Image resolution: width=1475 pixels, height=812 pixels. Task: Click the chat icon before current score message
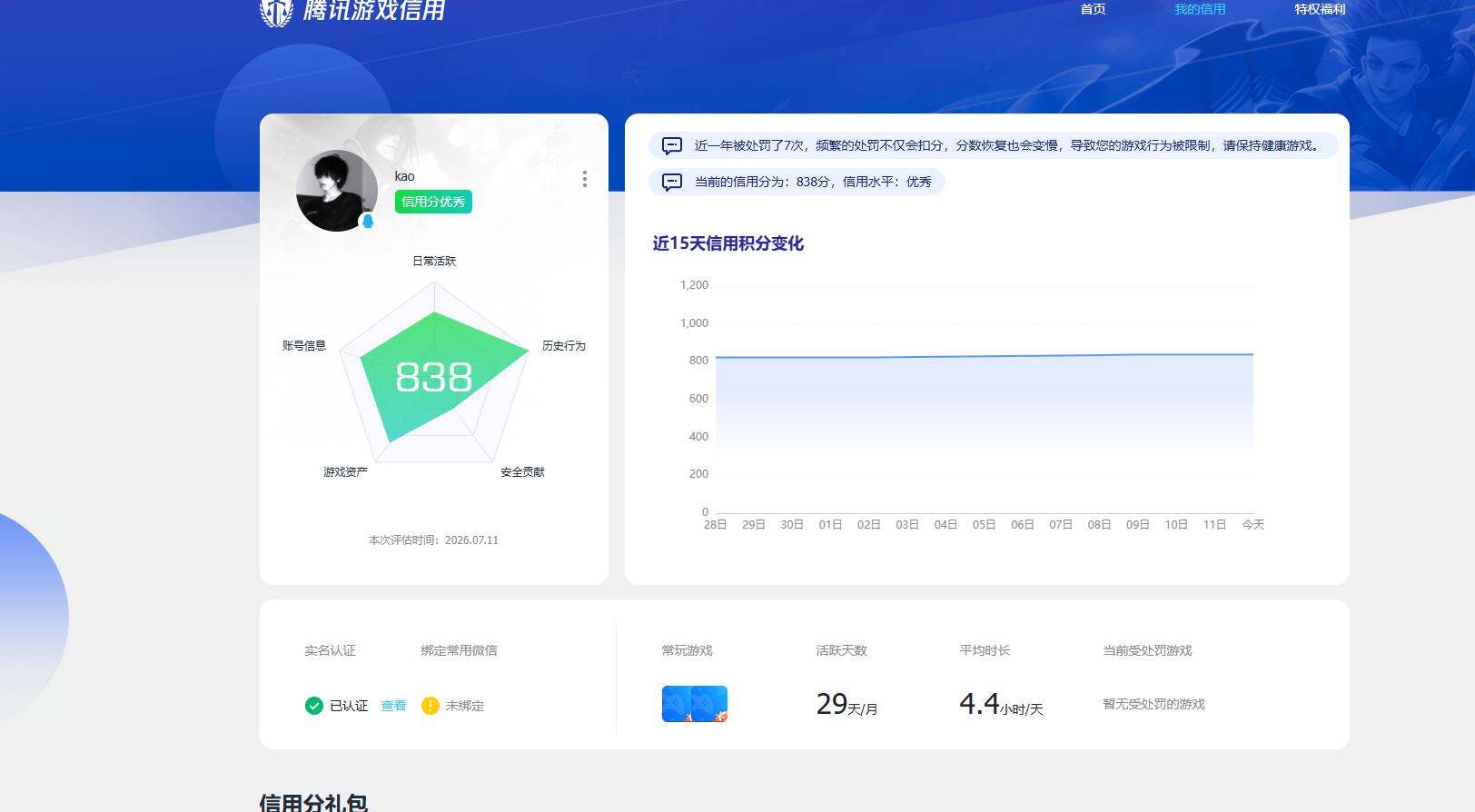point(672,182)
